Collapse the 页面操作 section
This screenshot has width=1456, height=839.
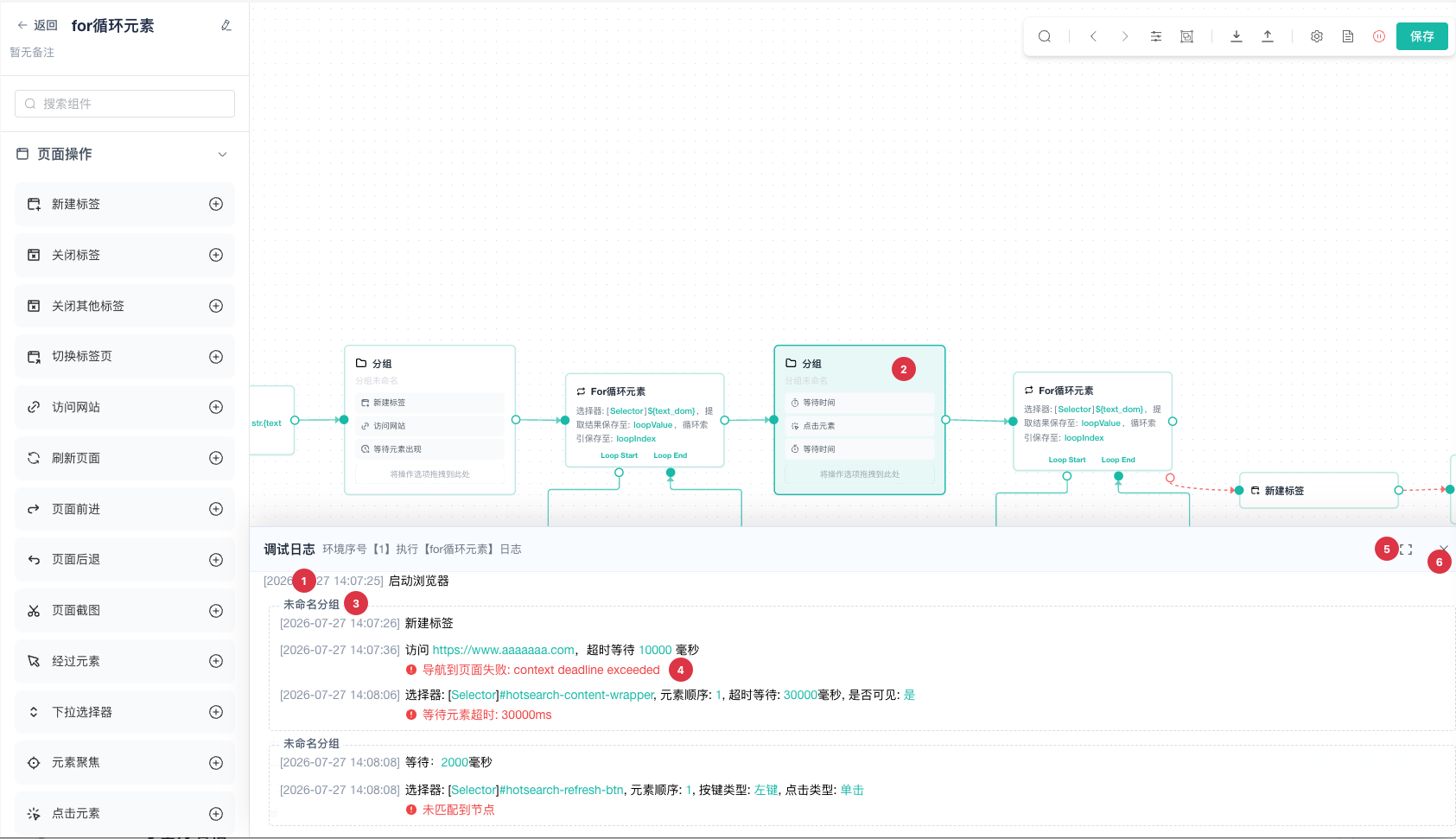click(222, 155)
